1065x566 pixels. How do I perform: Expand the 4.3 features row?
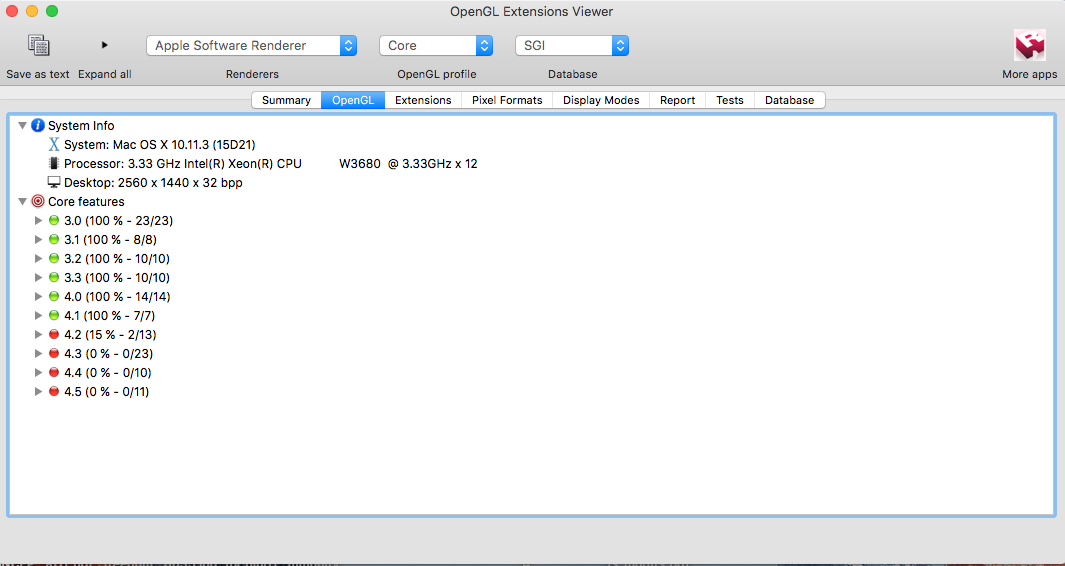click(x=39, y=354)
